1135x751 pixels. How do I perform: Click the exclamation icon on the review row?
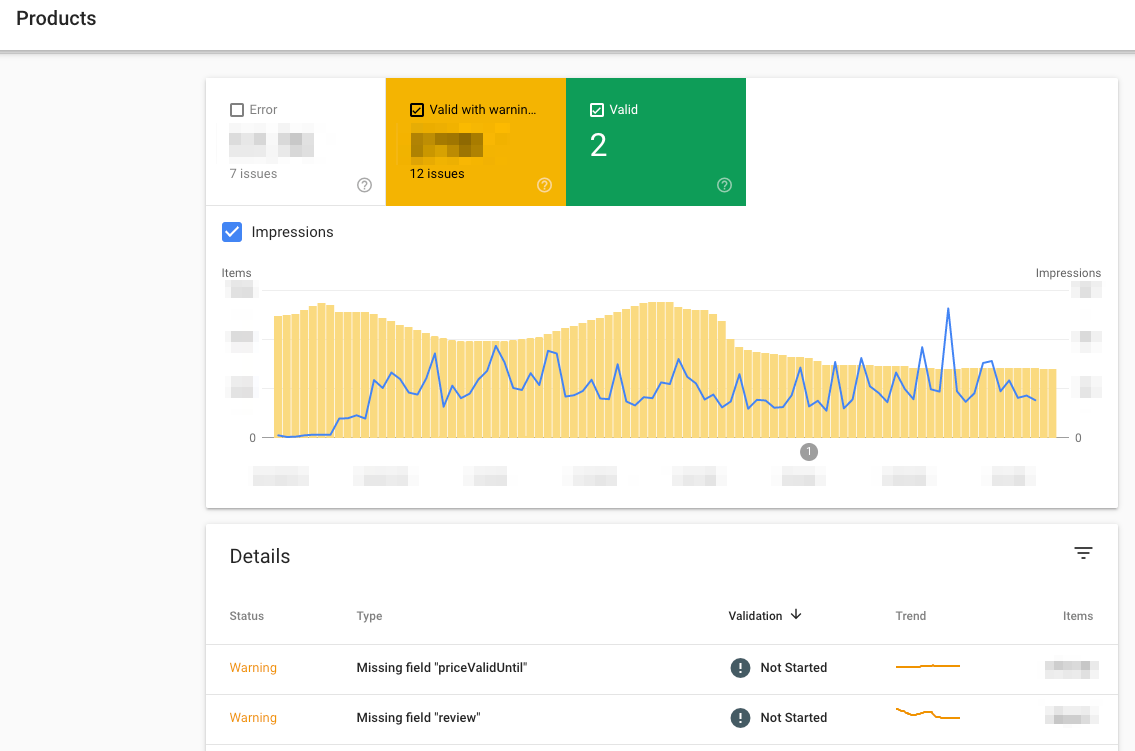[x=740, y=717]
